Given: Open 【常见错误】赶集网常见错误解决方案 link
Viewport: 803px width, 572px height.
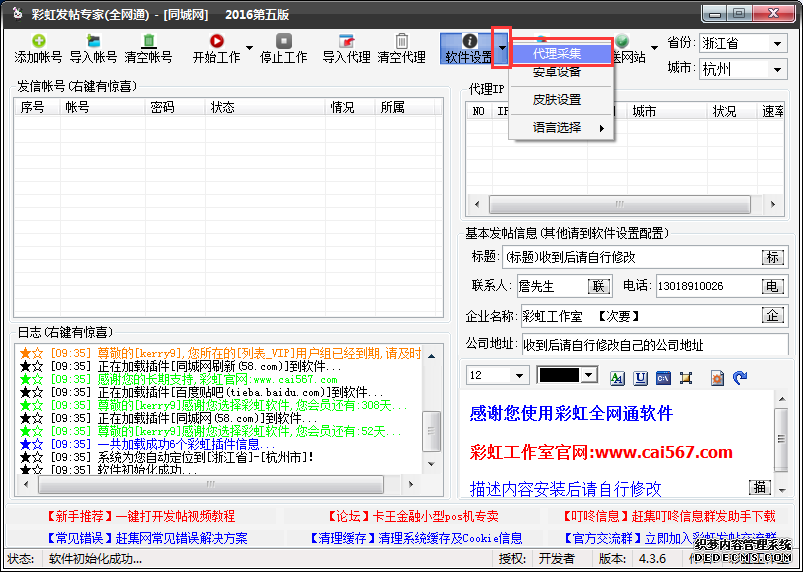Looking at the screenshot, I should 147,538.
